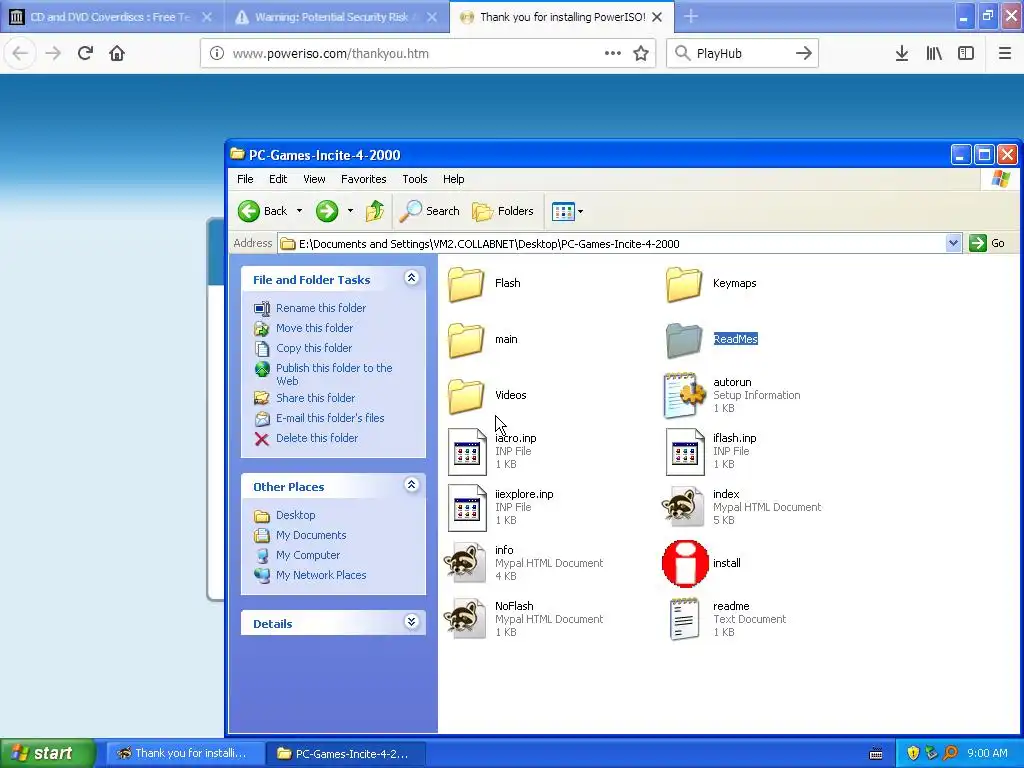
Task: Open the Edit menu
Action: (278, 179)
